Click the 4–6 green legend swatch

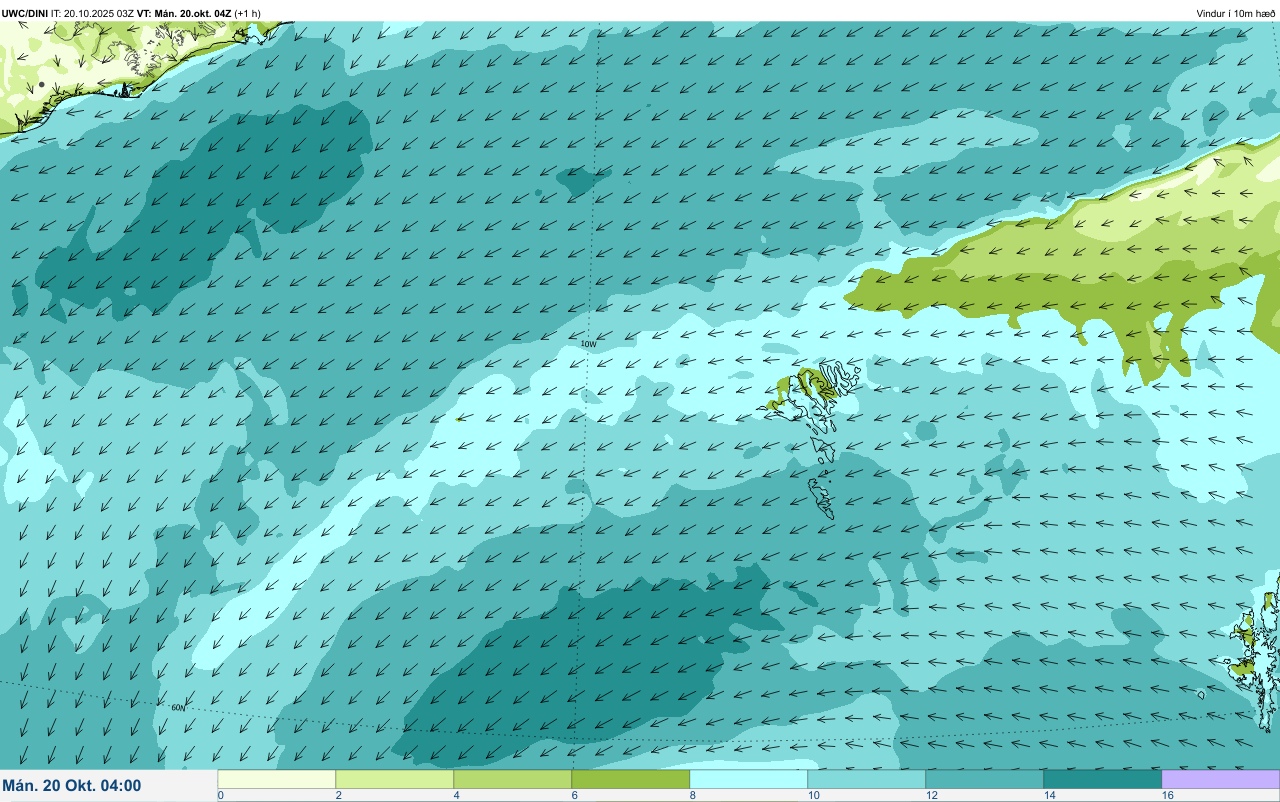(x=513, y=779)
